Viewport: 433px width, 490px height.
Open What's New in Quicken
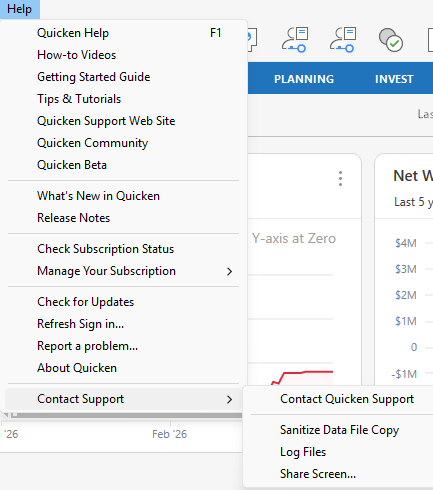pyautogui.click(x=123, y=196)
